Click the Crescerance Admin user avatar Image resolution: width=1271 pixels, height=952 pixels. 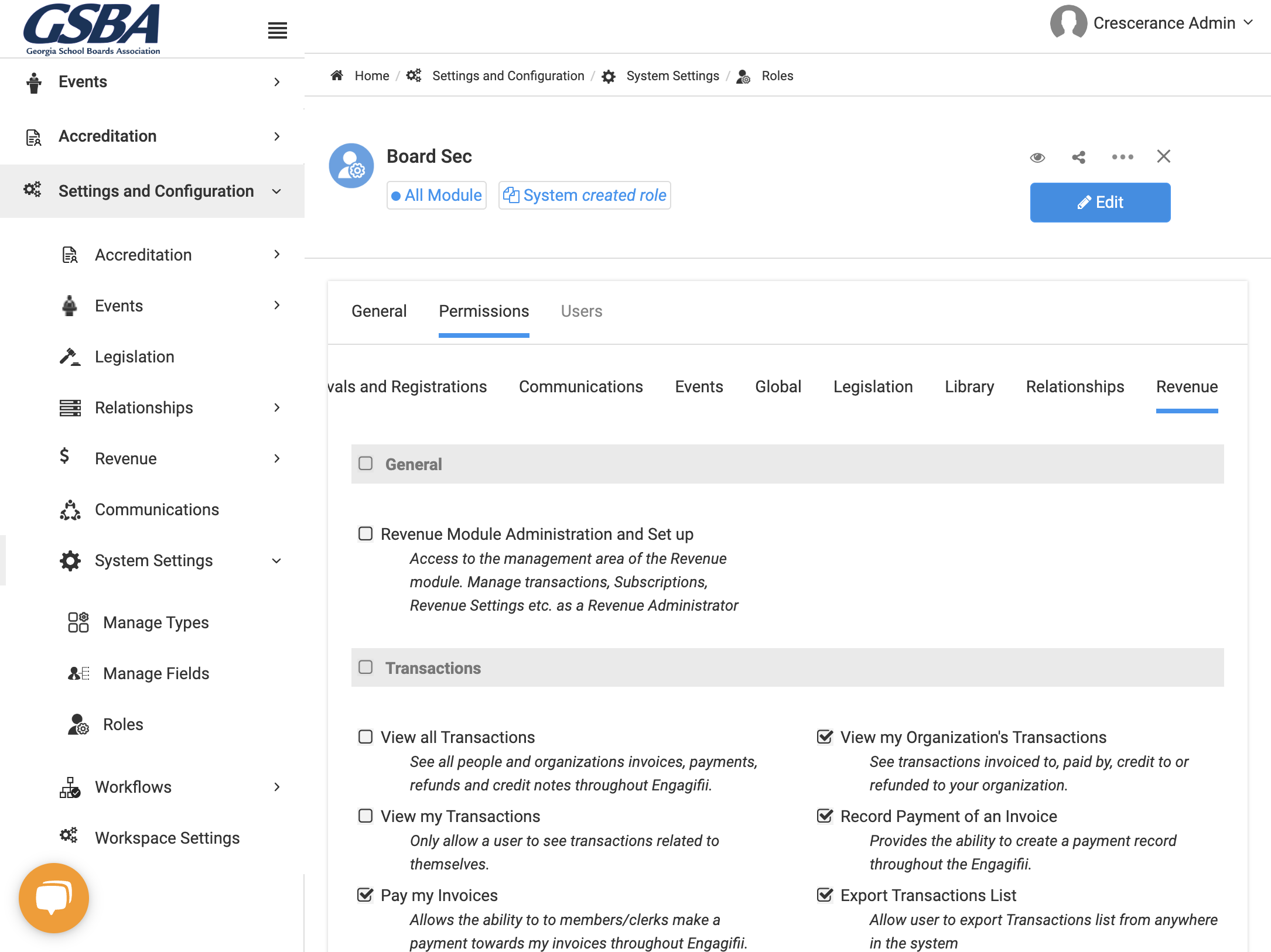pos(1068,23)
